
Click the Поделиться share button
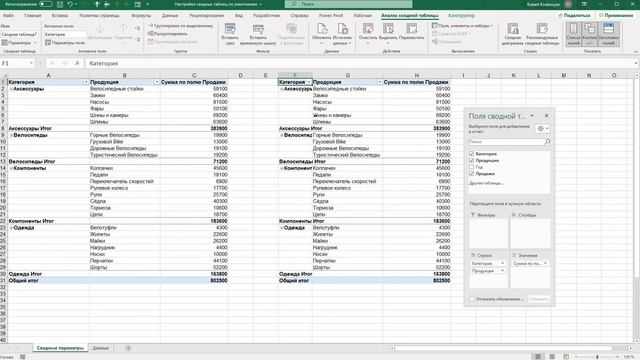point(574,16)
